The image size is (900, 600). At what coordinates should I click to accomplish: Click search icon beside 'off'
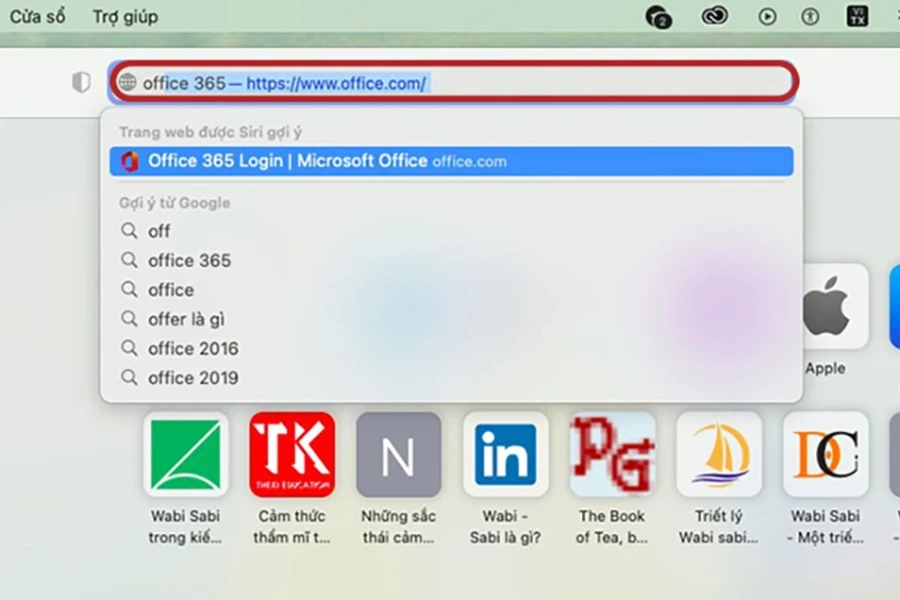click(129, 231)
